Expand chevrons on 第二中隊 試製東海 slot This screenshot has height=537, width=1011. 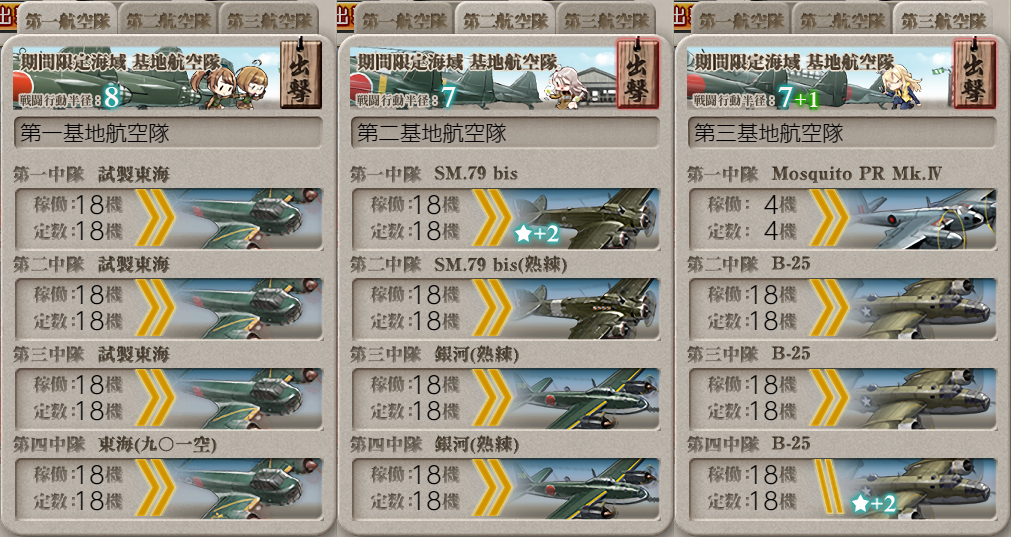[x=155, y=308]
